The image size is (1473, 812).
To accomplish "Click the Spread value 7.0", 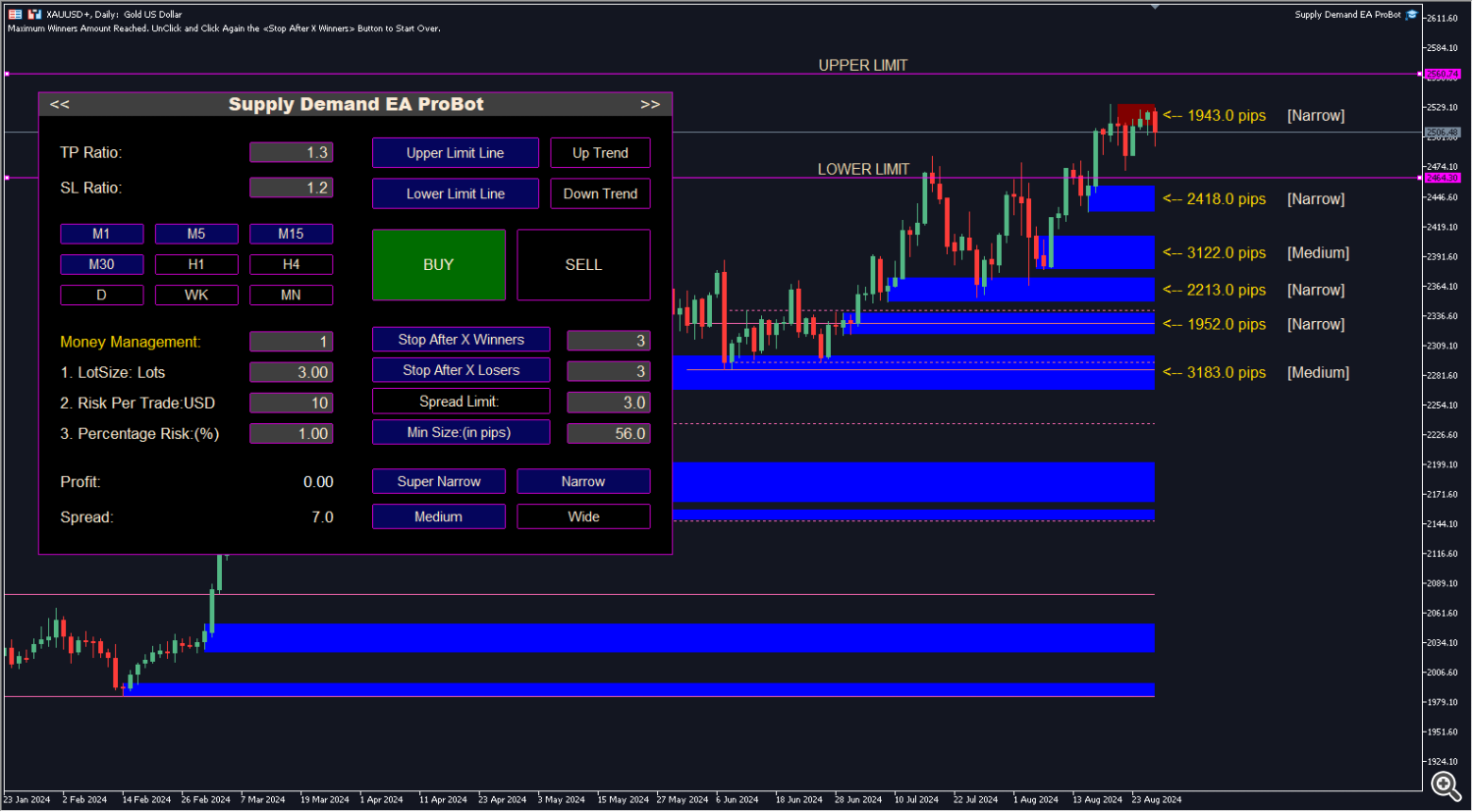I will (x=323, y=517).
